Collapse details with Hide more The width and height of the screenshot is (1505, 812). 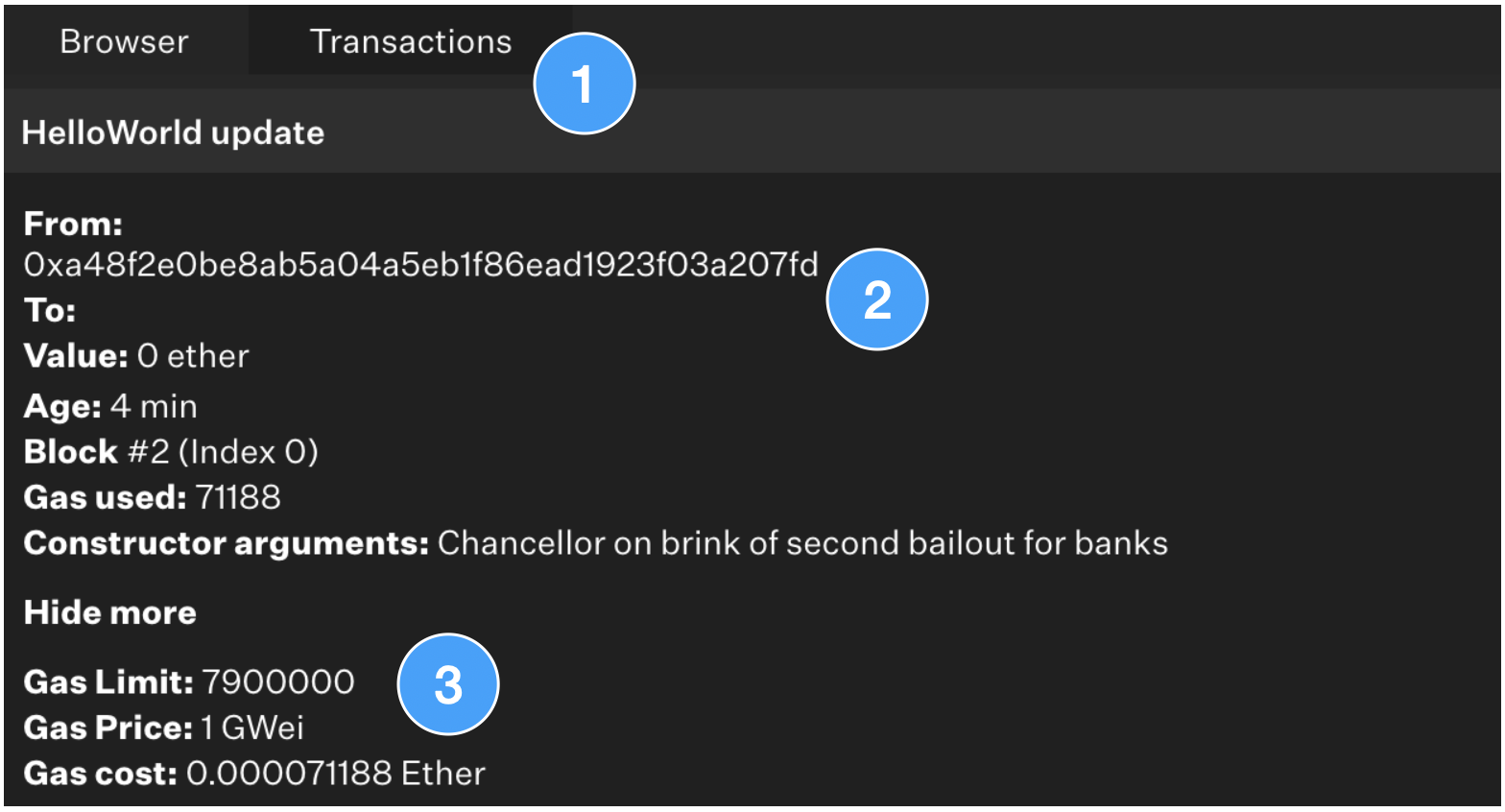tap(110, 612)
